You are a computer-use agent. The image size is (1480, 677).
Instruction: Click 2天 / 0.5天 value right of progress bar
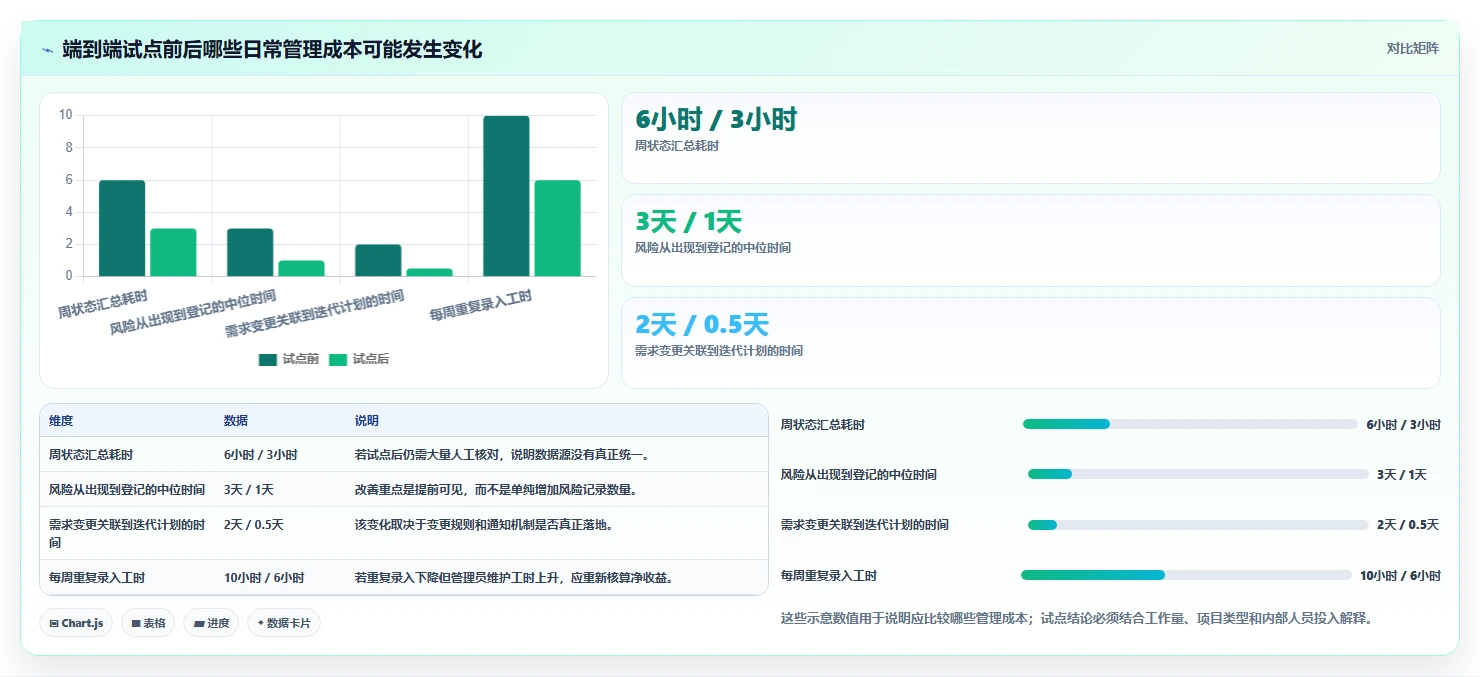point(1408,525)
